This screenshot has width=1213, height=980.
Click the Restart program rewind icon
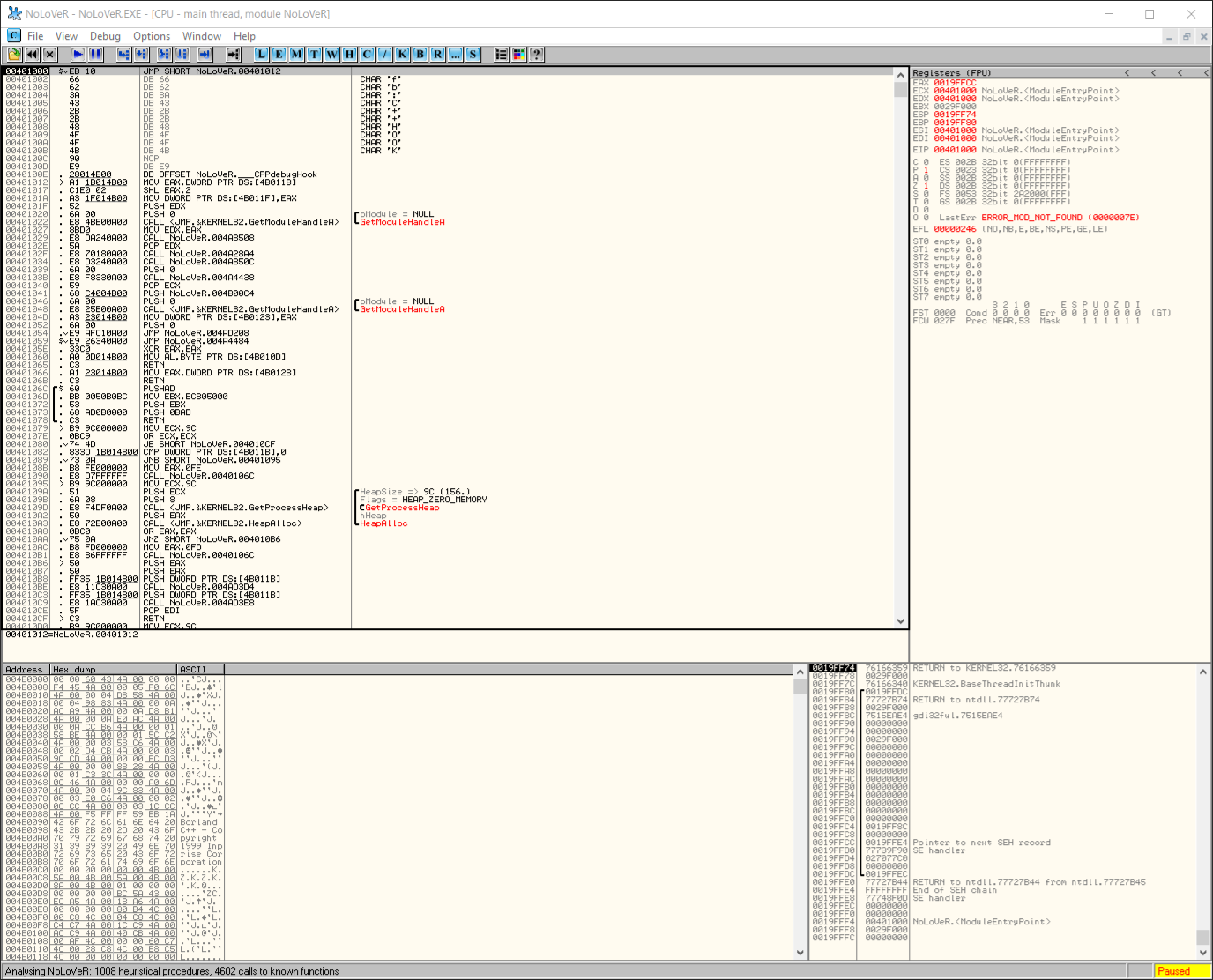point(32,54)
